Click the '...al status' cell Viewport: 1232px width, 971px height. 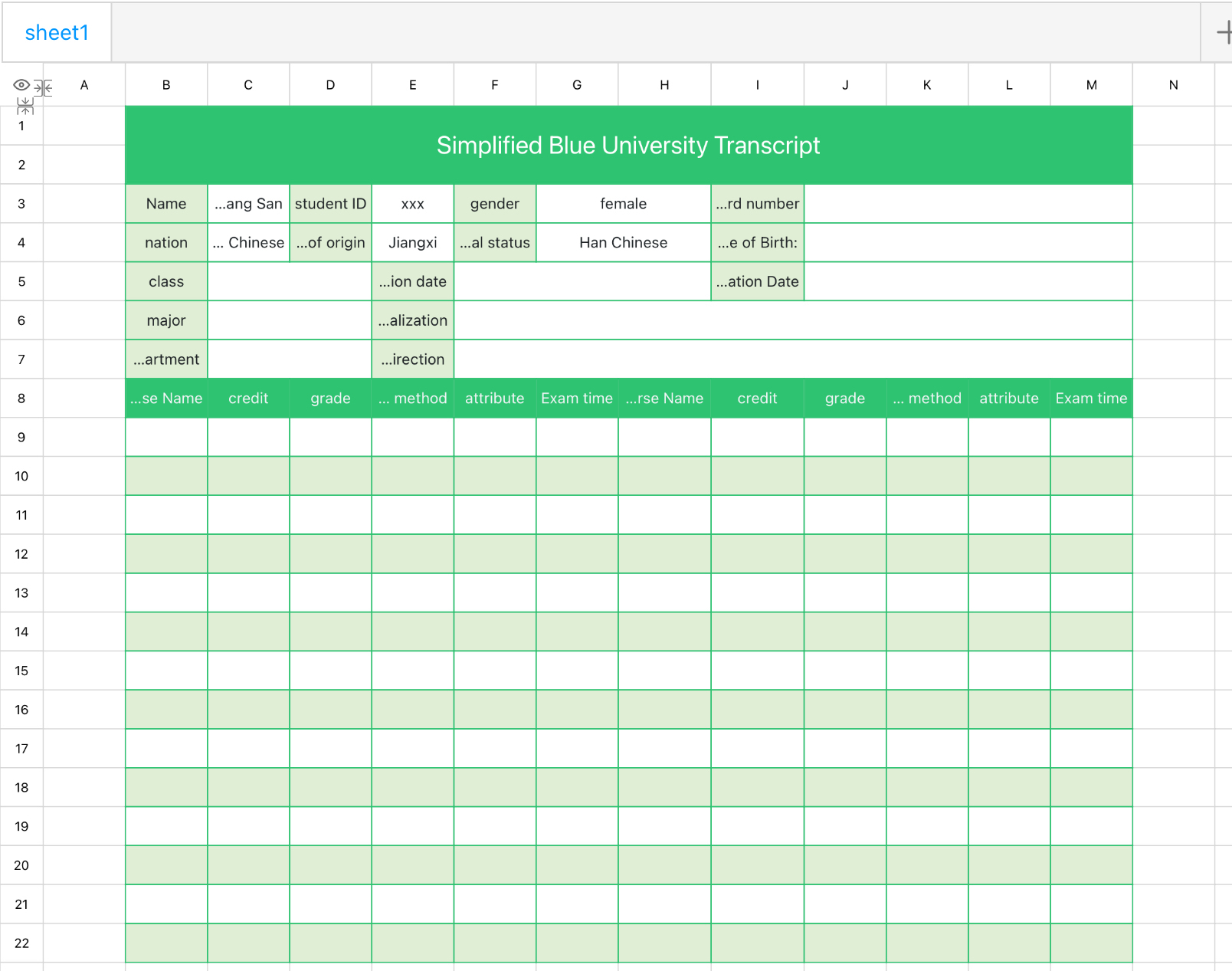click(x=495, y=243)
